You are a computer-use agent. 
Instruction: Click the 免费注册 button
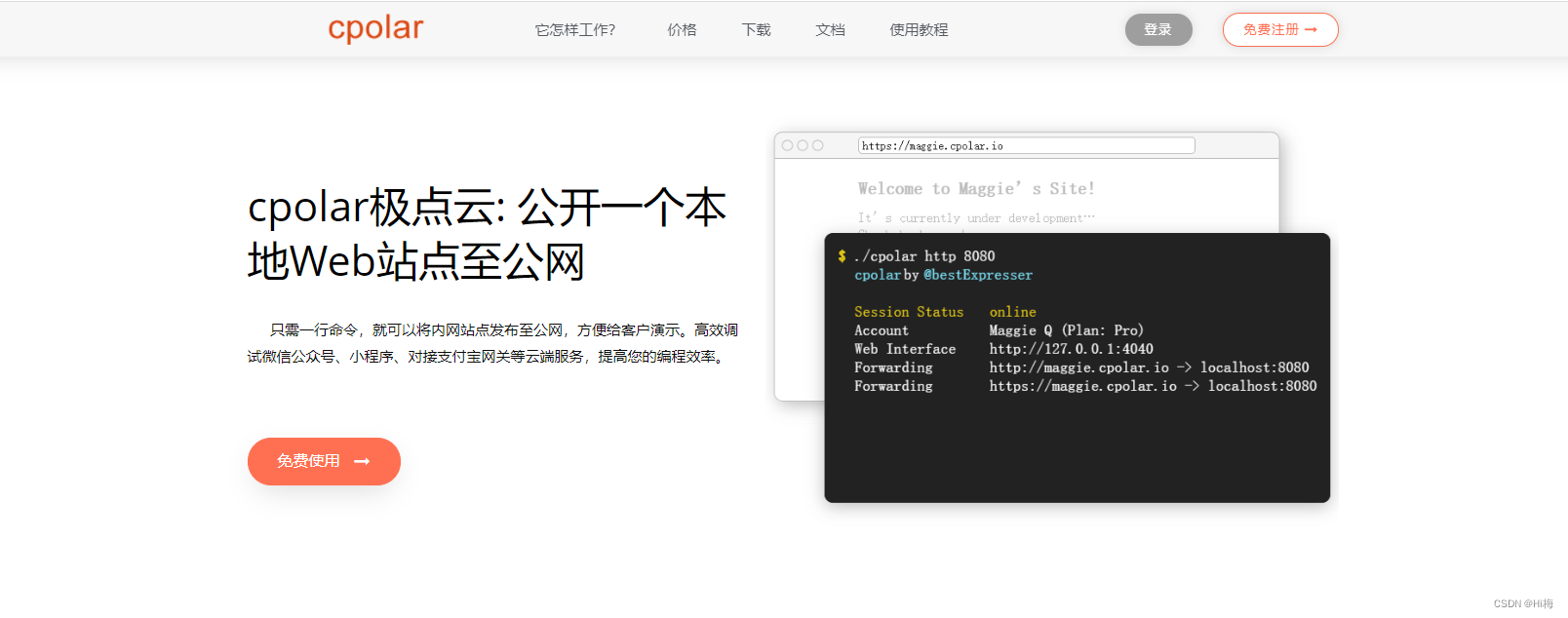[x=1280, y=29]
